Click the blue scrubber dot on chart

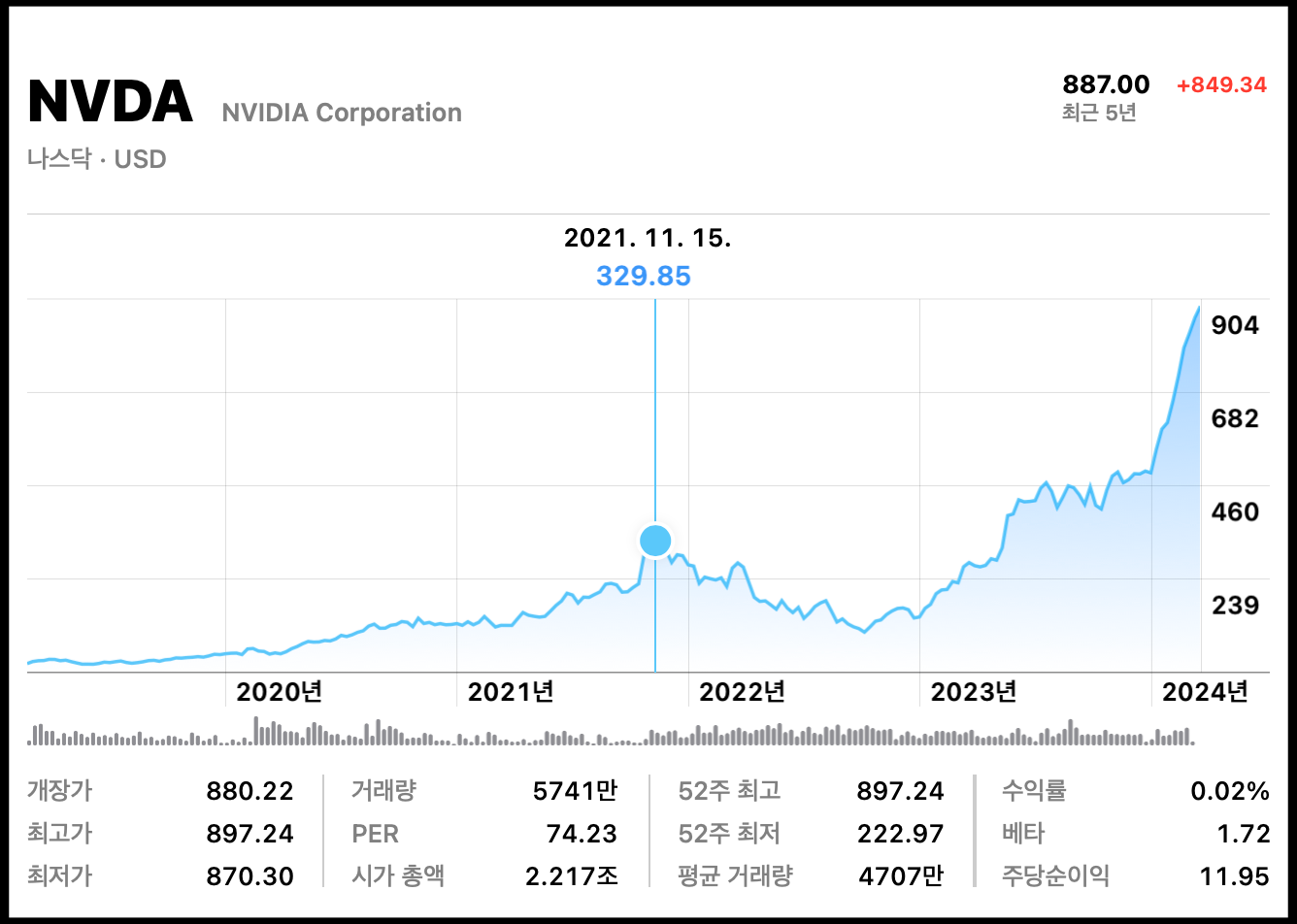(x=655, y=540)
